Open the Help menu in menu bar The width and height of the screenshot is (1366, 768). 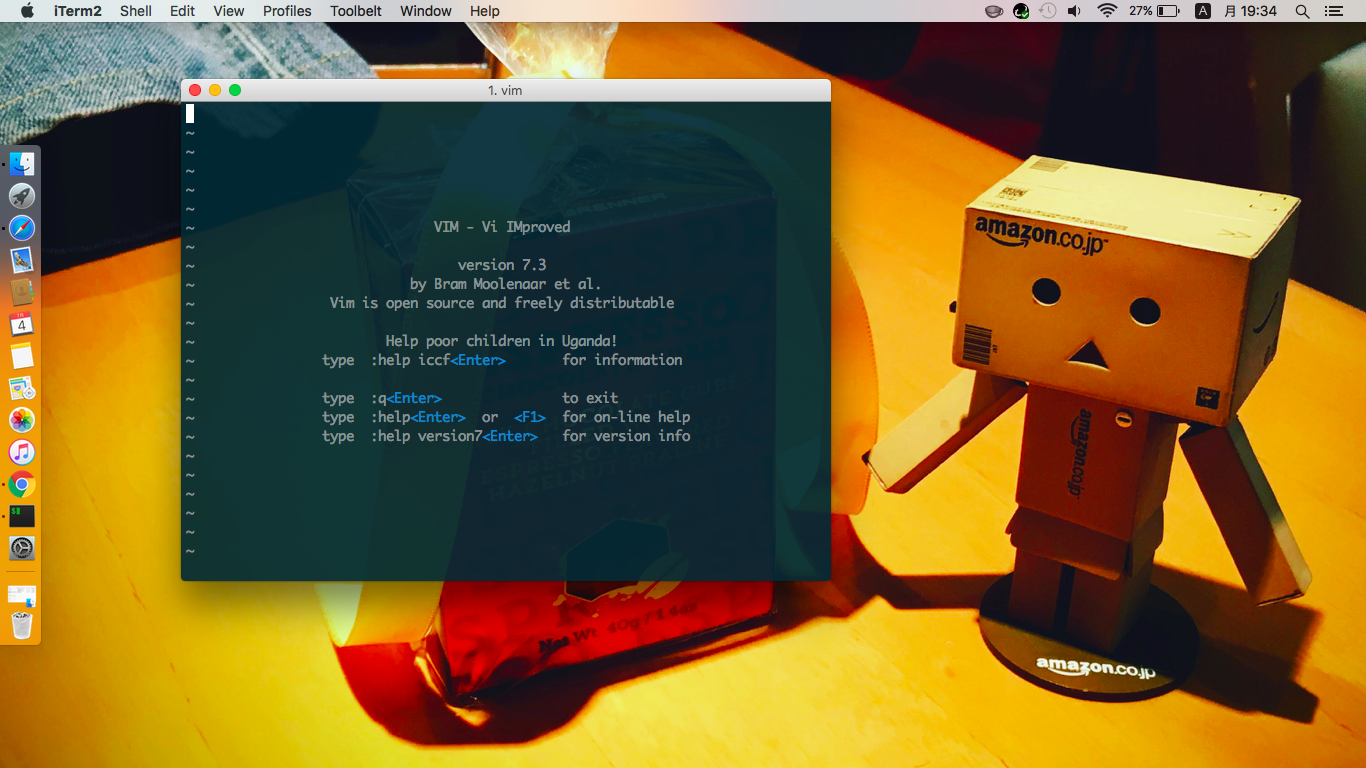point(485,11)
